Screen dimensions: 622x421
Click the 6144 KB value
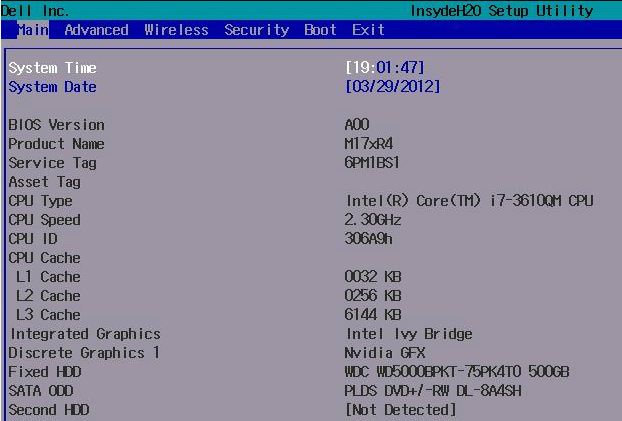click(x=373, y=315)
